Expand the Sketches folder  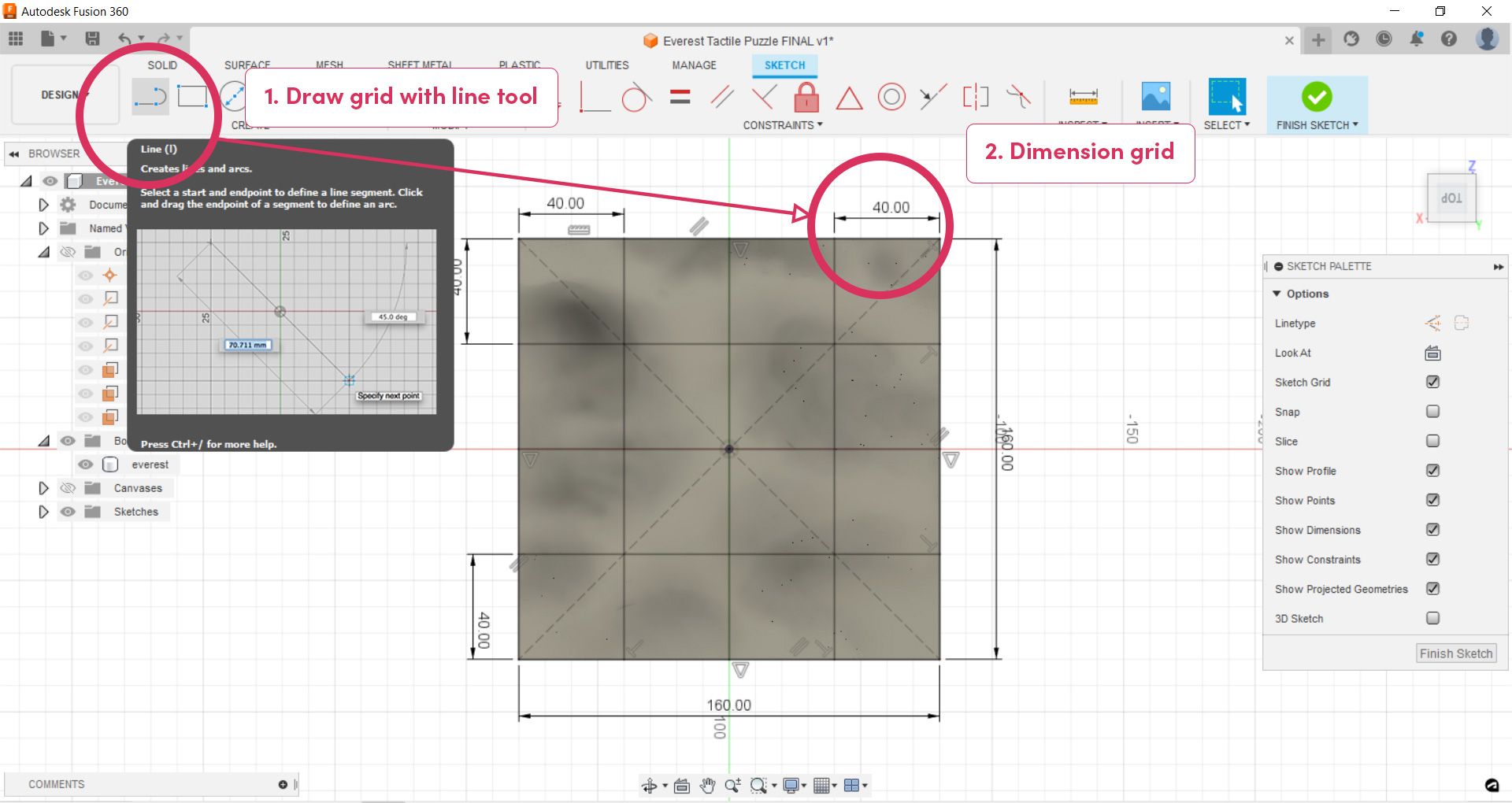(x=43, y=512)
